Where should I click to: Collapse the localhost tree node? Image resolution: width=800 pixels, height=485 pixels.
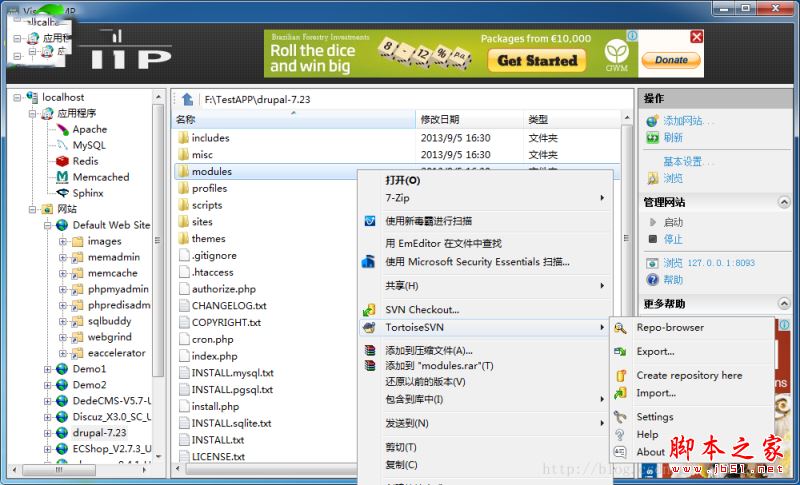tap(17, 97)
